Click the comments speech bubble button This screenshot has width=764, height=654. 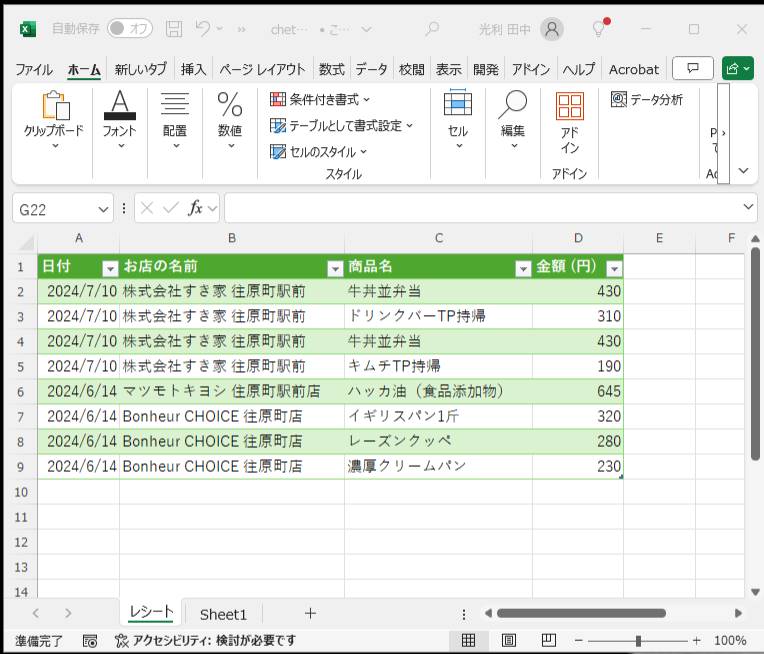693,68
